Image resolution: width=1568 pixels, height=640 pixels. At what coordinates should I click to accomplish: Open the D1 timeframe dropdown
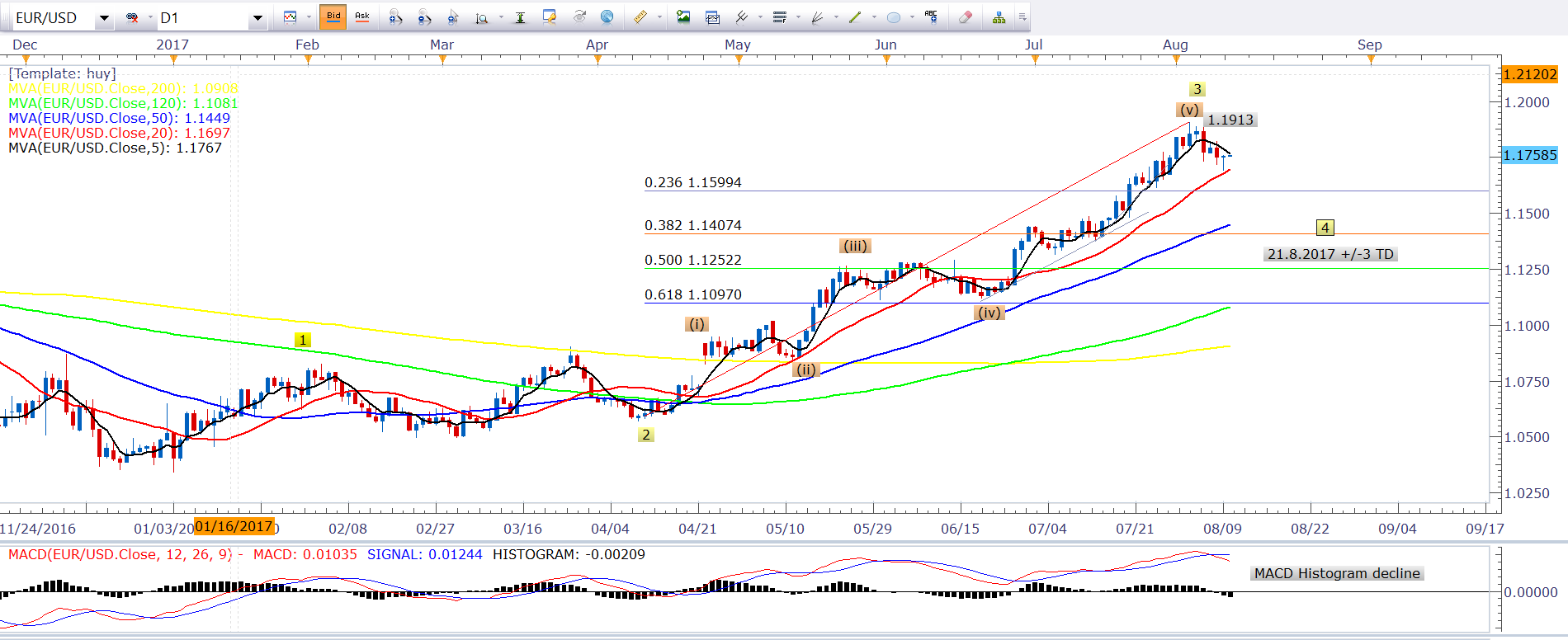[257, 18]
